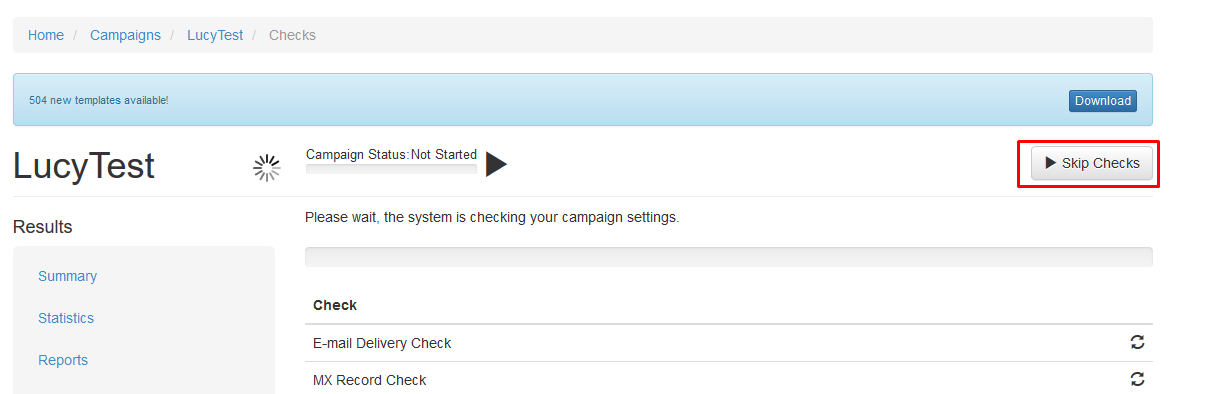Open the Campaigns breadcrumb link
Screen dimensions: 1223x394
click(x=125, y=35)
